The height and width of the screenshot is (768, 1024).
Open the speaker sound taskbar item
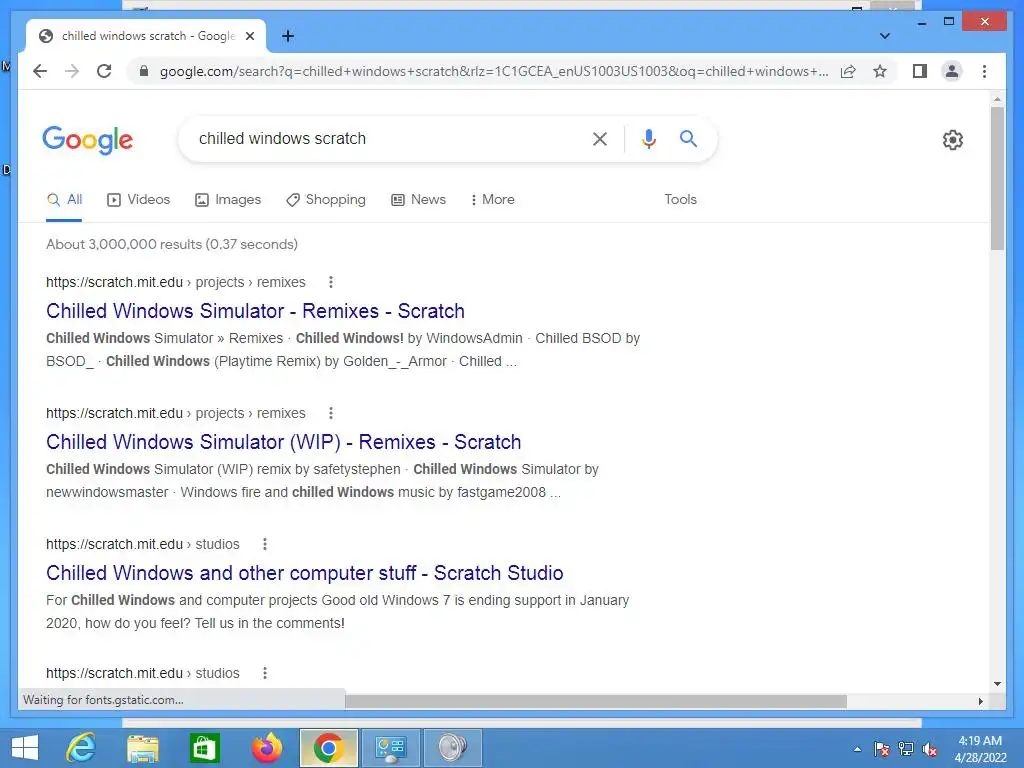(453, 748)
